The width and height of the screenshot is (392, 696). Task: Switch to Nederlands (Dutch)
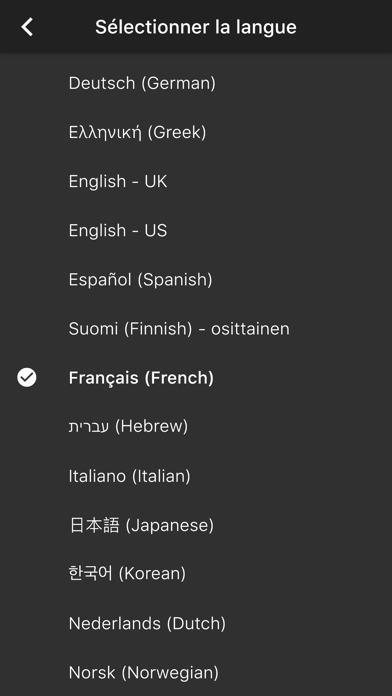point(196,624)
